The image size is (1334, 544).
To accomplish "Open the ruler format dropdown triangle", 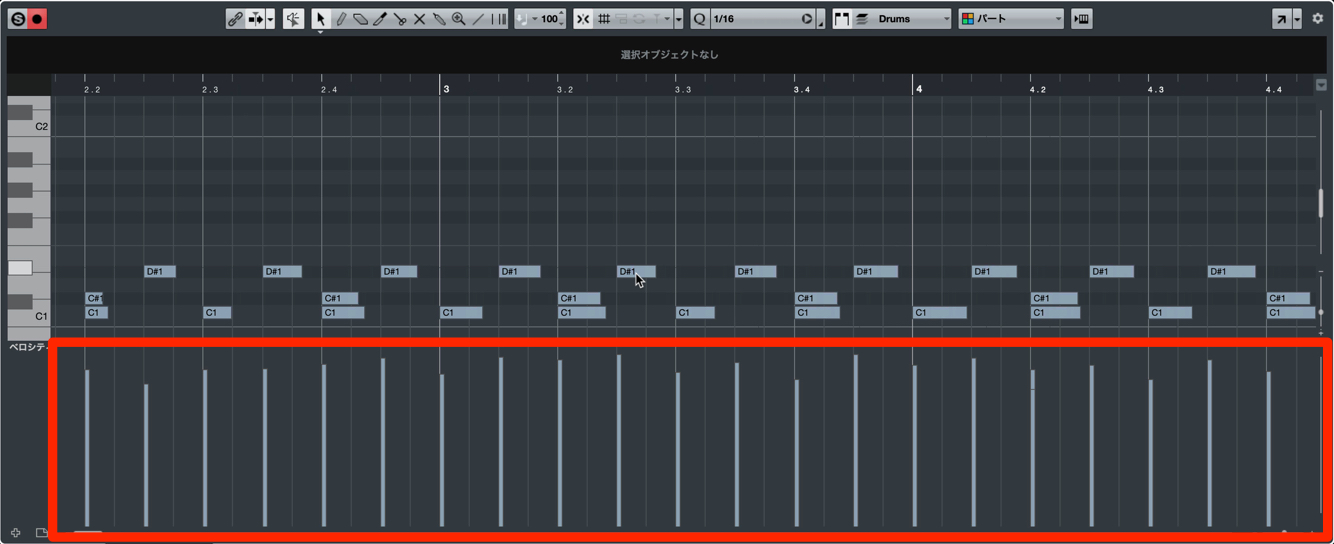I will (1321, 86).
